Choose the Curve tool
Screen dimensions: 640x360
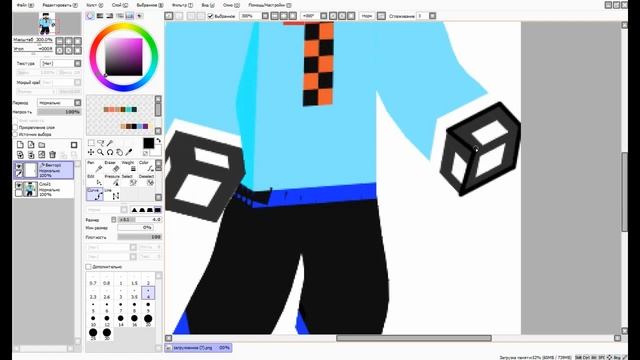click(95, 194)
